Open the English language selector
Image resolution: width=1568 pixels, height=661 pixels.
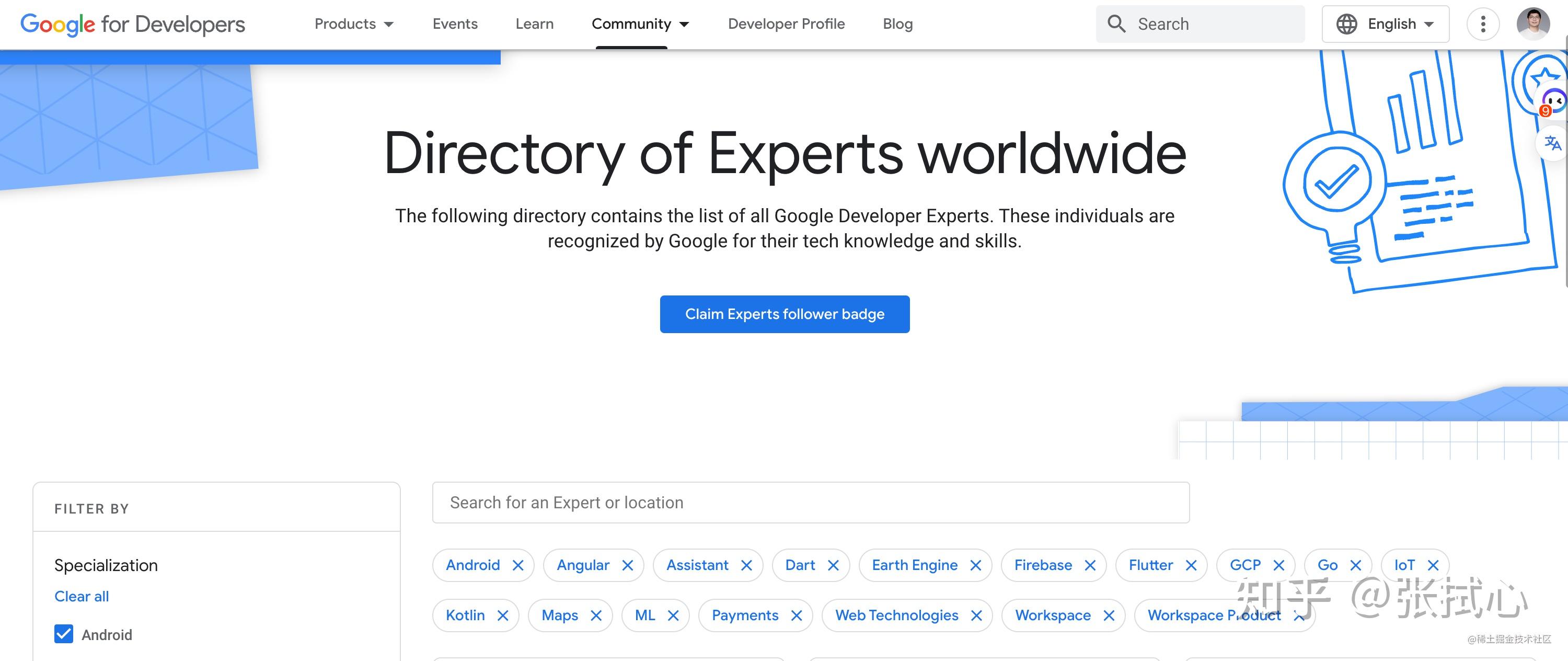1385,24
